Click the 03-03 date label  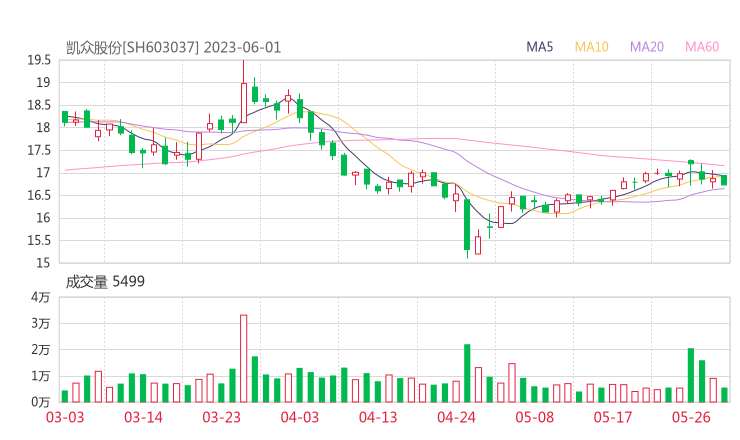click(x=65, y=417)
